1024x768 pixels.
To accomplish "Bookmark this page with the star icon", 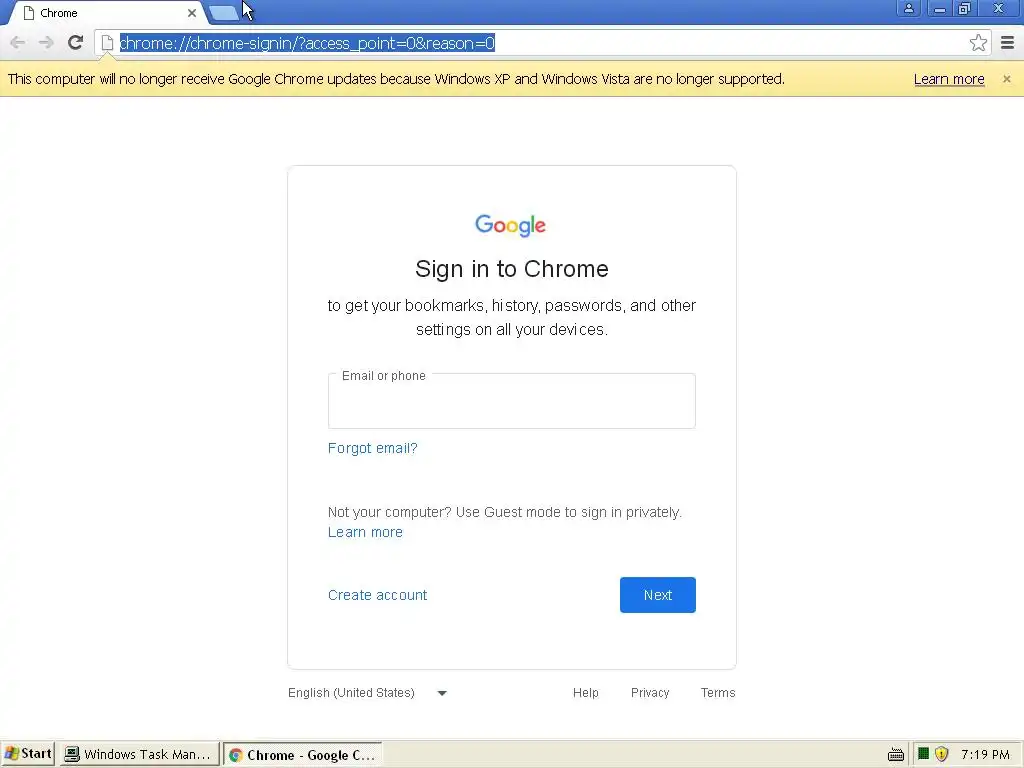I will tap(978, 43).
